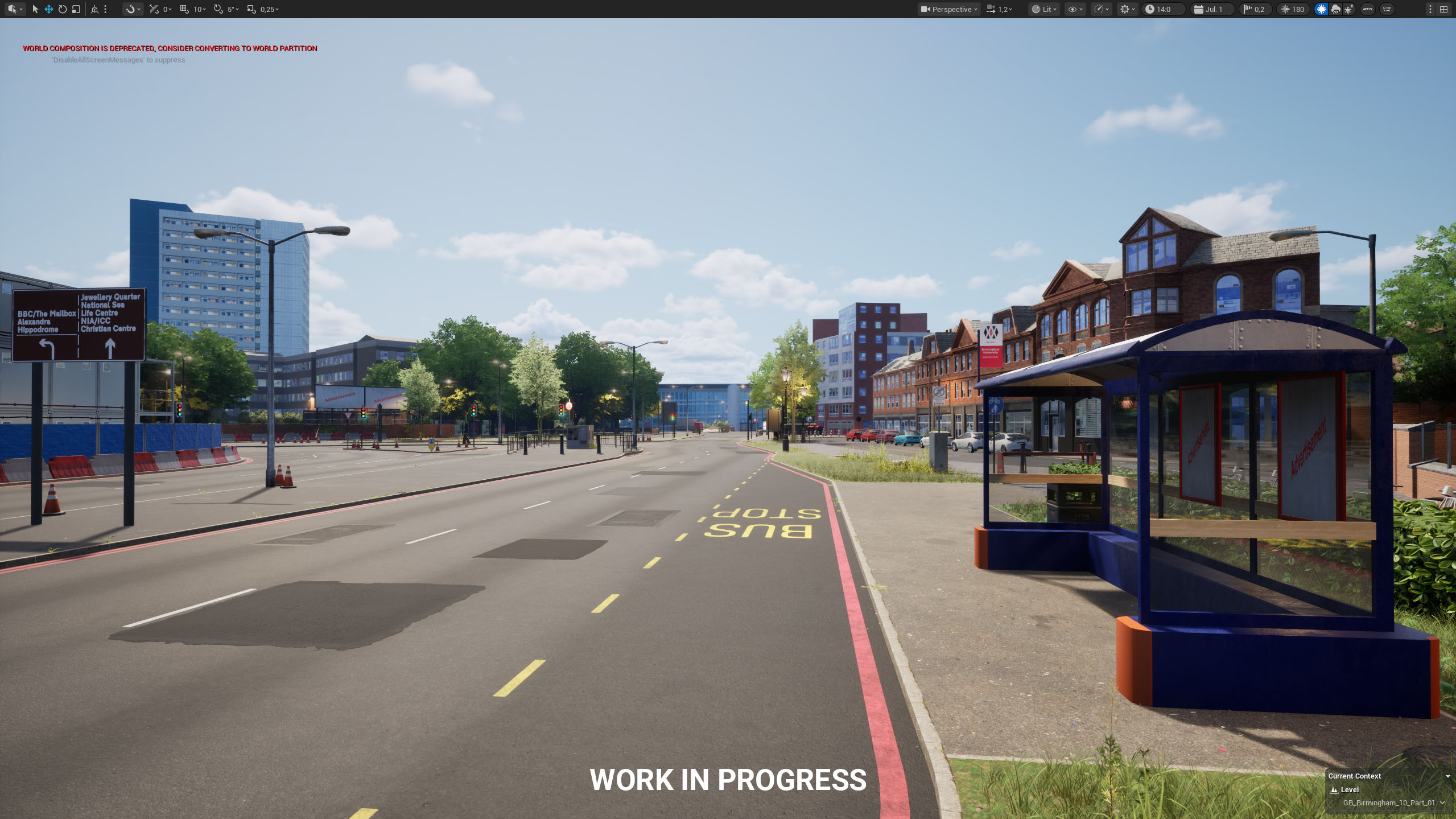Click the round button right of PCG

click(1388, 9)
